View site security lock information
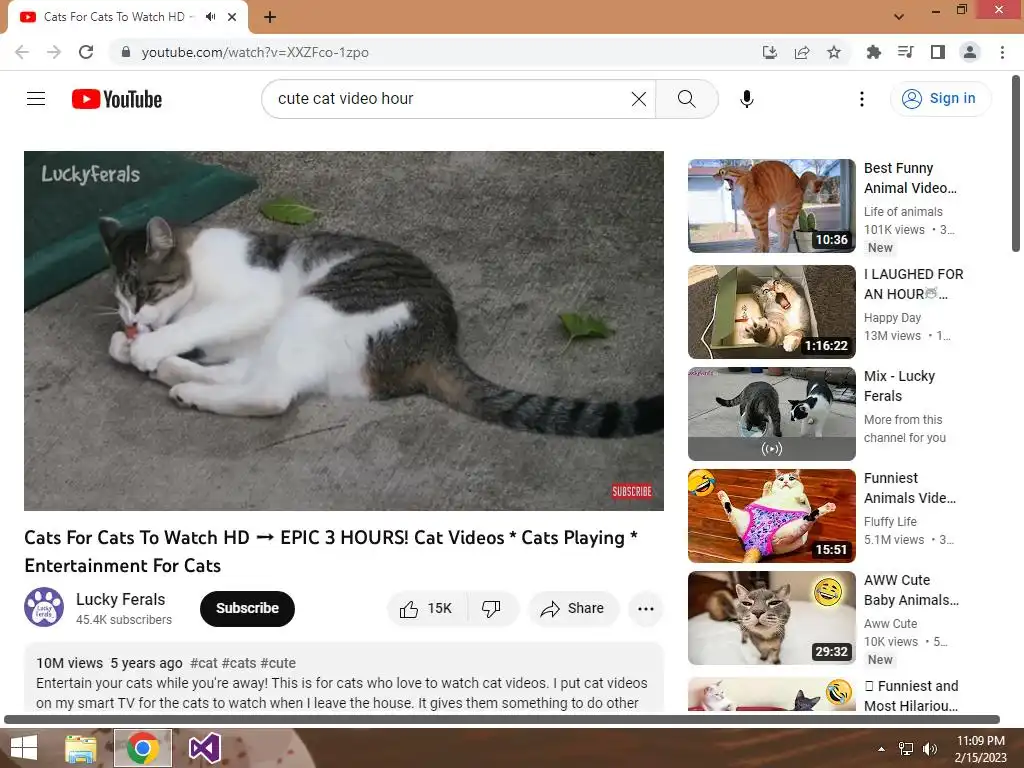Viewport: 1024px width, 768px height. coord(126,52)
